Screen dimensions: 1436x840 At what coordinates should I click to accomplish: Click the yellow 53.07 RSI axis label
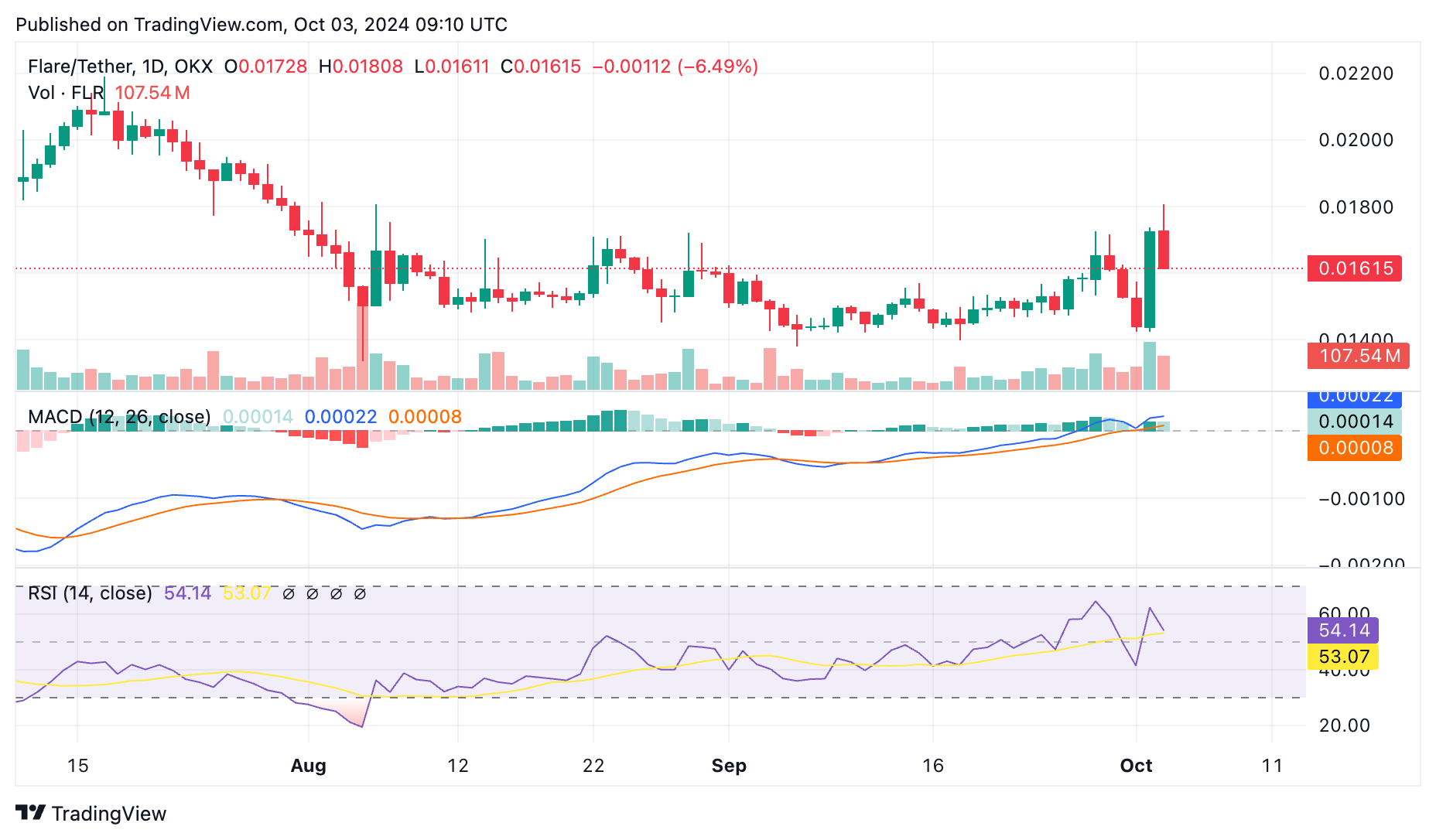[x=1343, y=657]
